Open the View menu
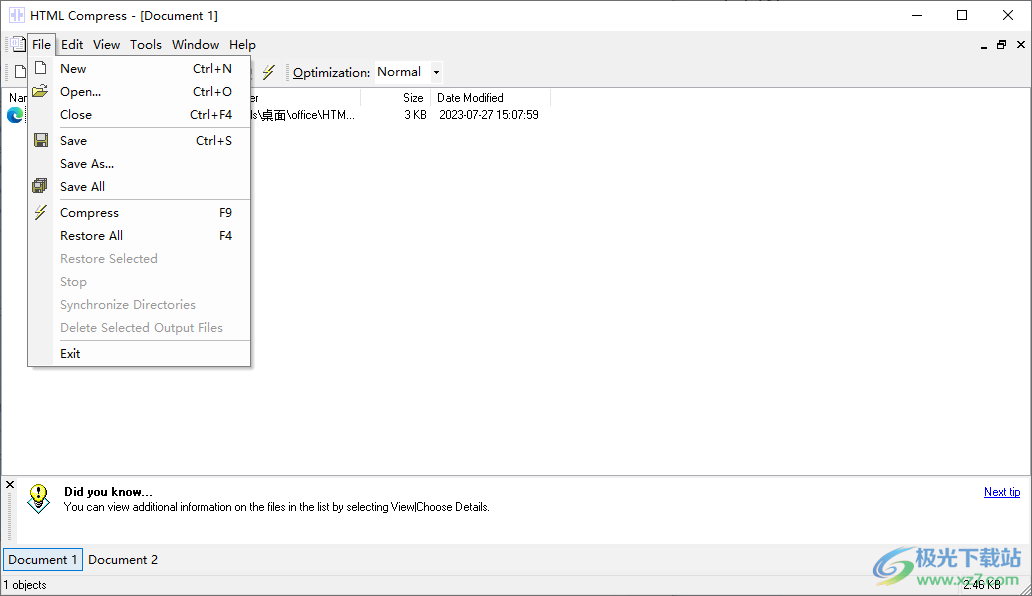1032x596 pixels. [107, 45]
